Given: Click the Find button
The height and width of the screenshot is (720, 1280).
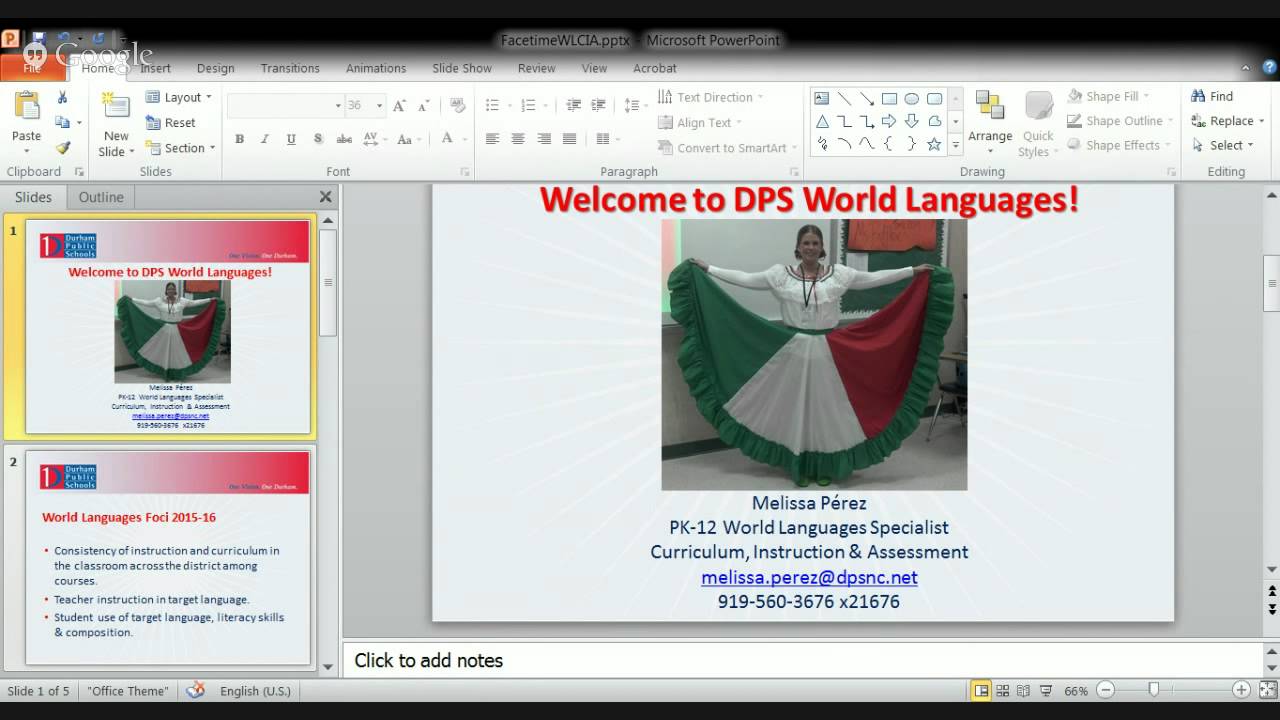Looking at the screenshot, I should pos(1212,96).
